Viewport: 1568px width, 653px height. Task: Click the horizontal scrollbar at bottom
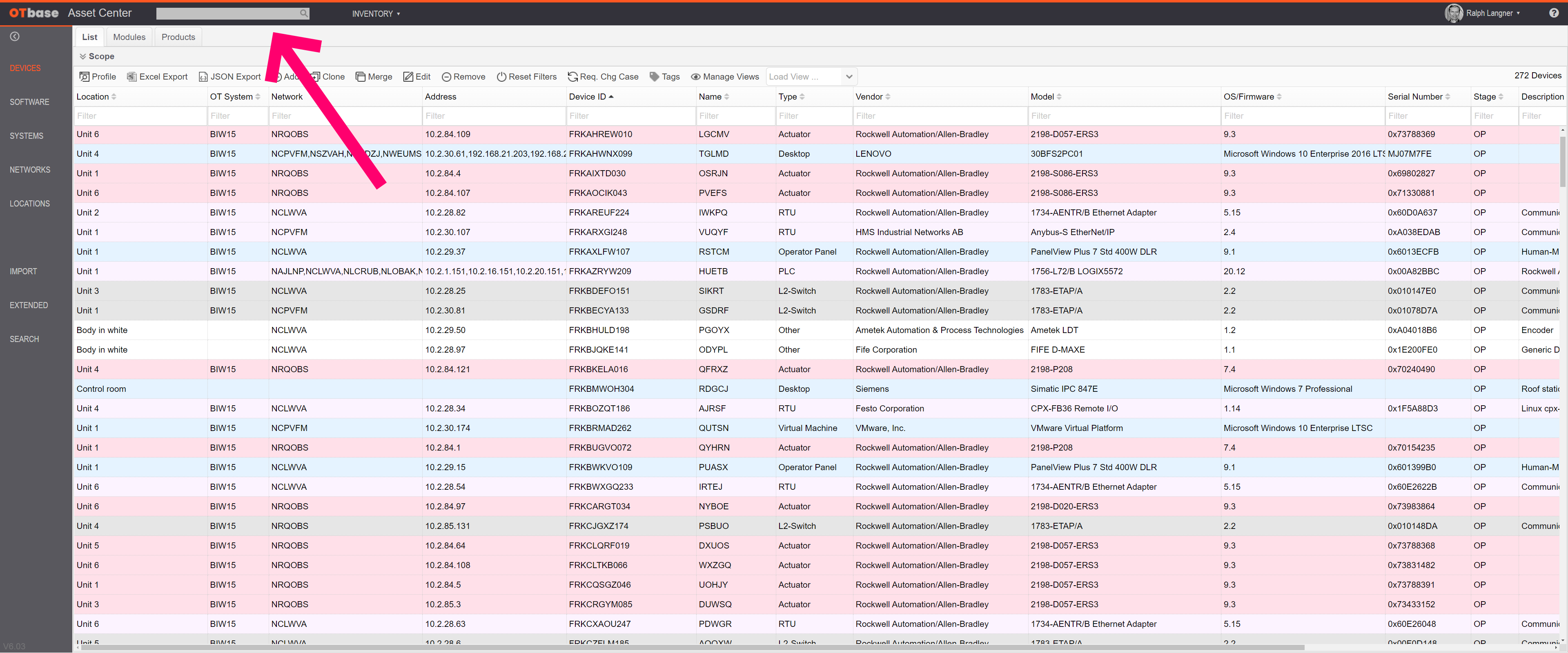pyautogui.click(x=693, y=648)
